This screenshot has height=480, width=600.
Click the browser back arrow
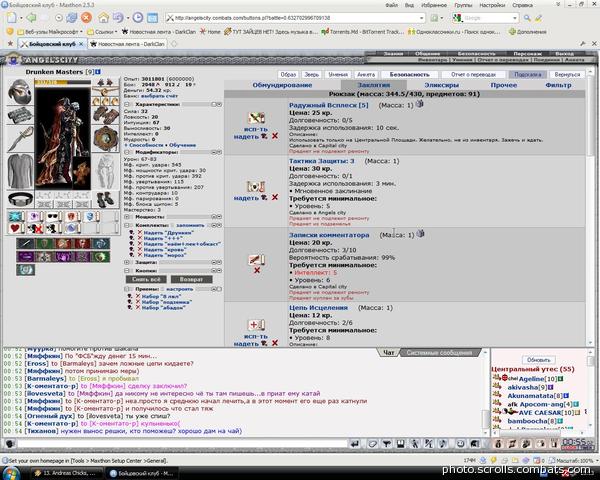(x=31, y=18)
